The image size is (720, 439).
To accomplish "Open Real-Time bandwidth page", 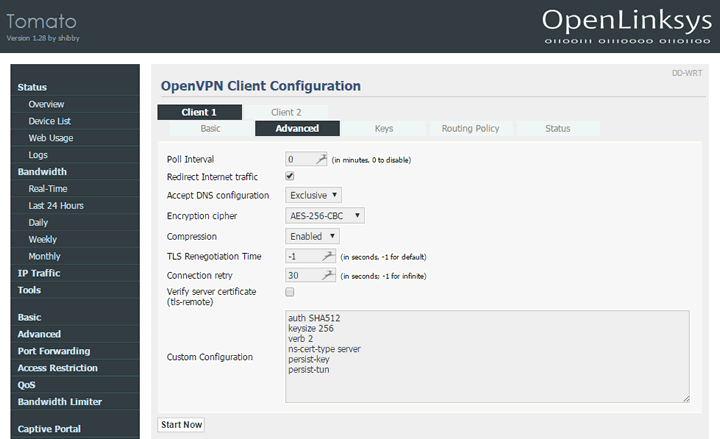I will tap(48, 189).
